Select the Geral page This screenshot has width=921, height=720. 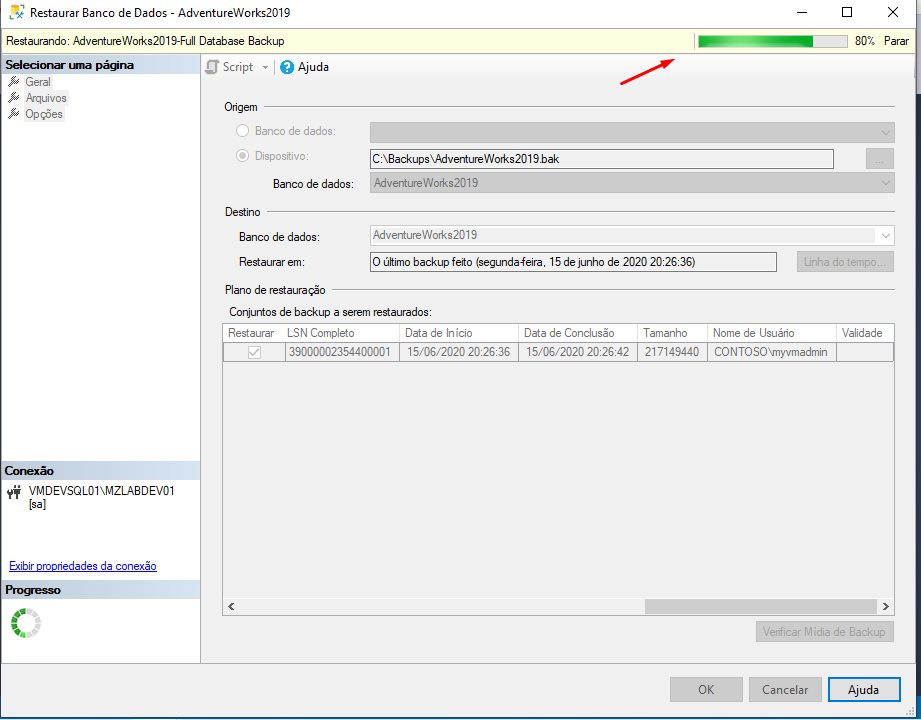click(38, 82)
